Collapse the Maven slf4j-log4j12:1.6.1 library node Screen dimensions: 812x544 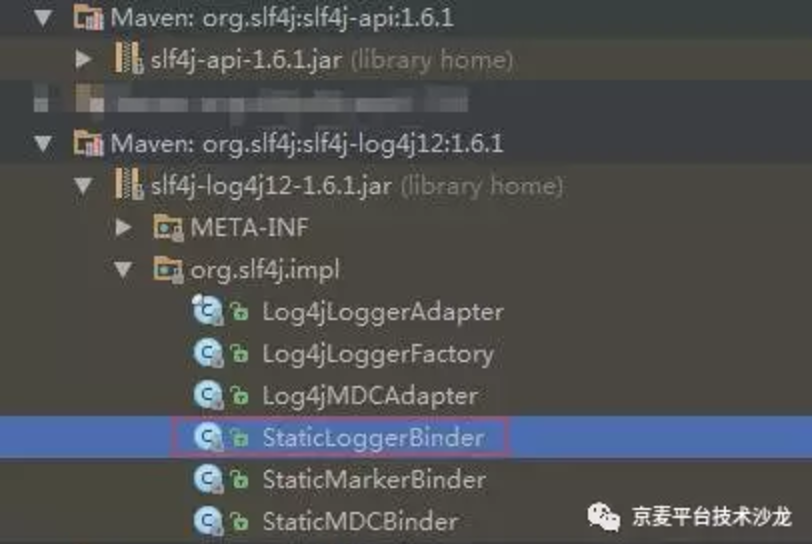tap(43, 144)
